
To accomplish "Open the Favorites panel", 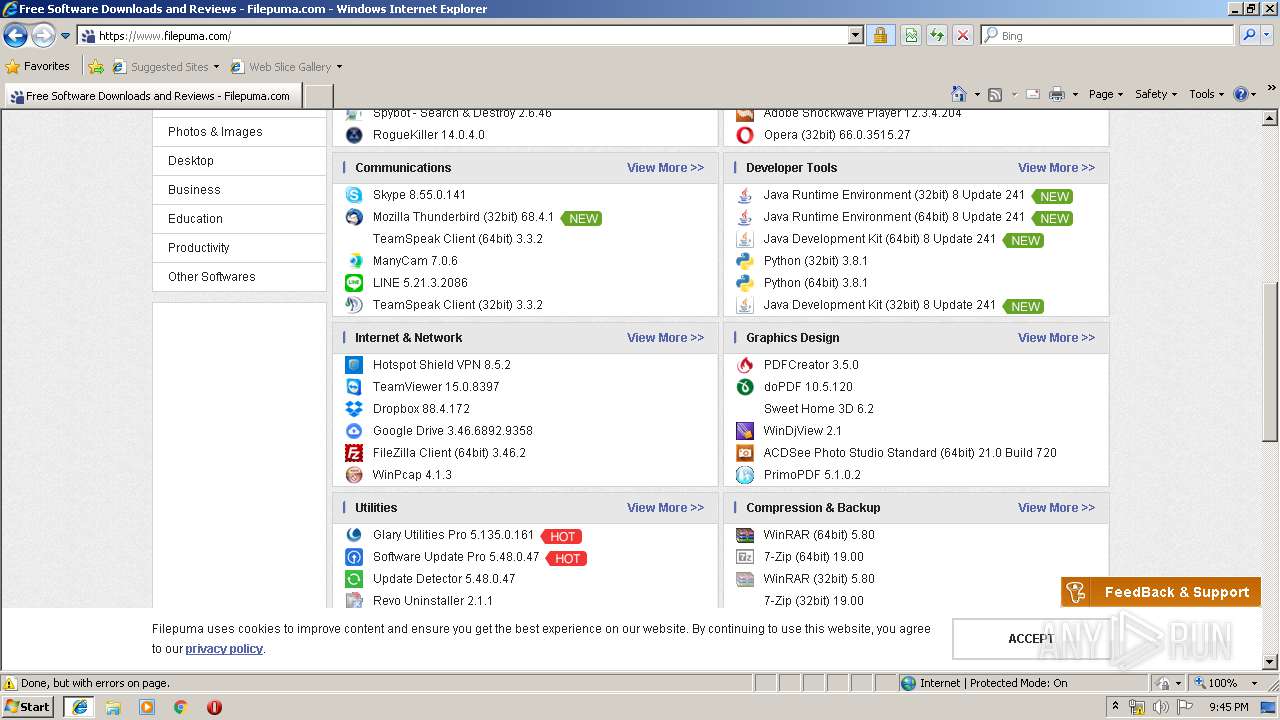I will tap(38, 67).
